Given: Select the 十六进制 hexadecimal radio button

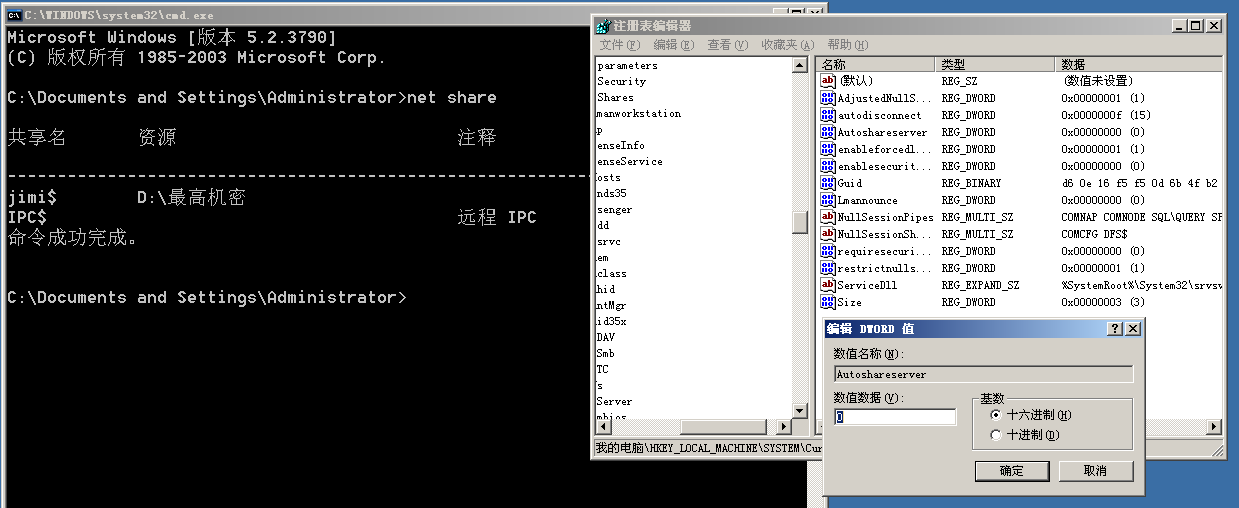Looking at the screenshot, I should (995, 415).
